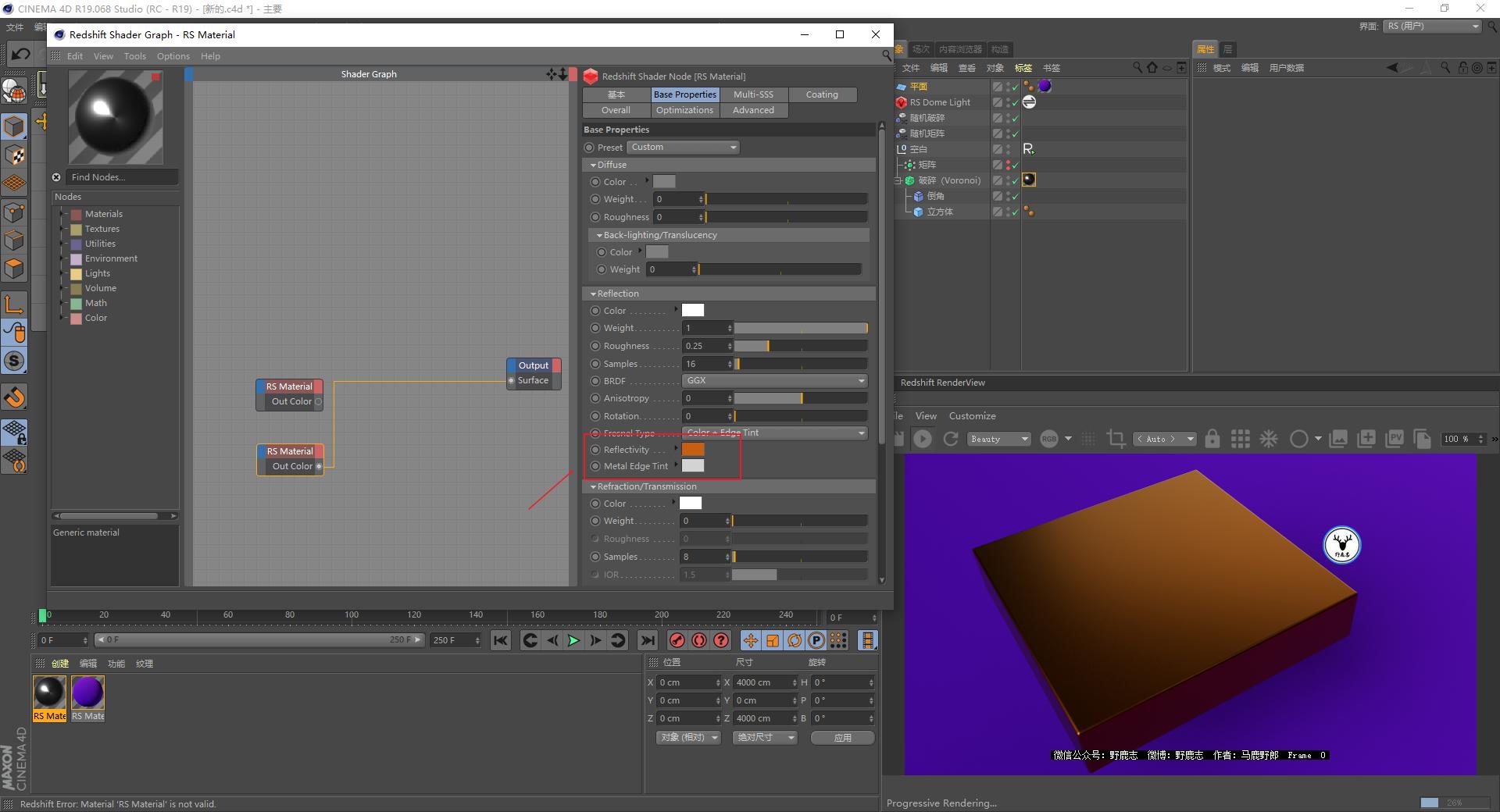Screen dimensions: 1500x812
Task: Open the crop region tool in RenderView
Action: 1117,439
